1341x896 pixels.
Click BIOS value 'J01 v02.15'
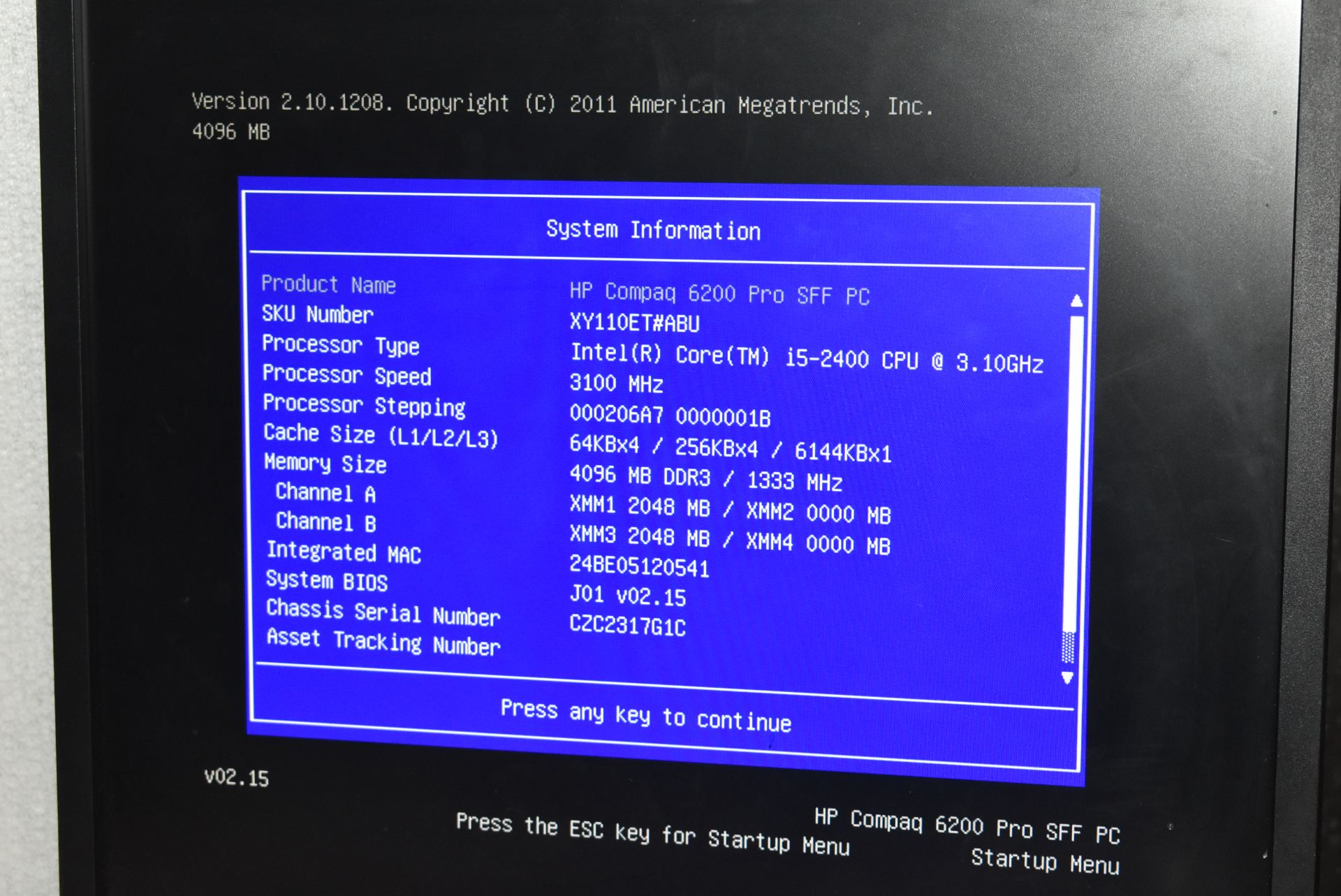point(628,595)
